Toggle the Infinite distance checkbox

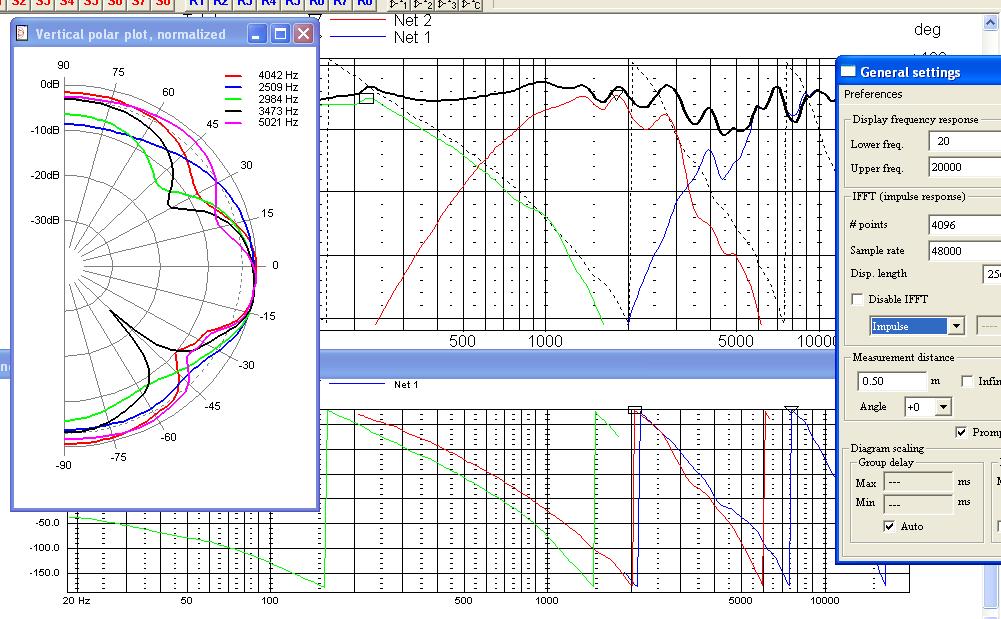968,381
